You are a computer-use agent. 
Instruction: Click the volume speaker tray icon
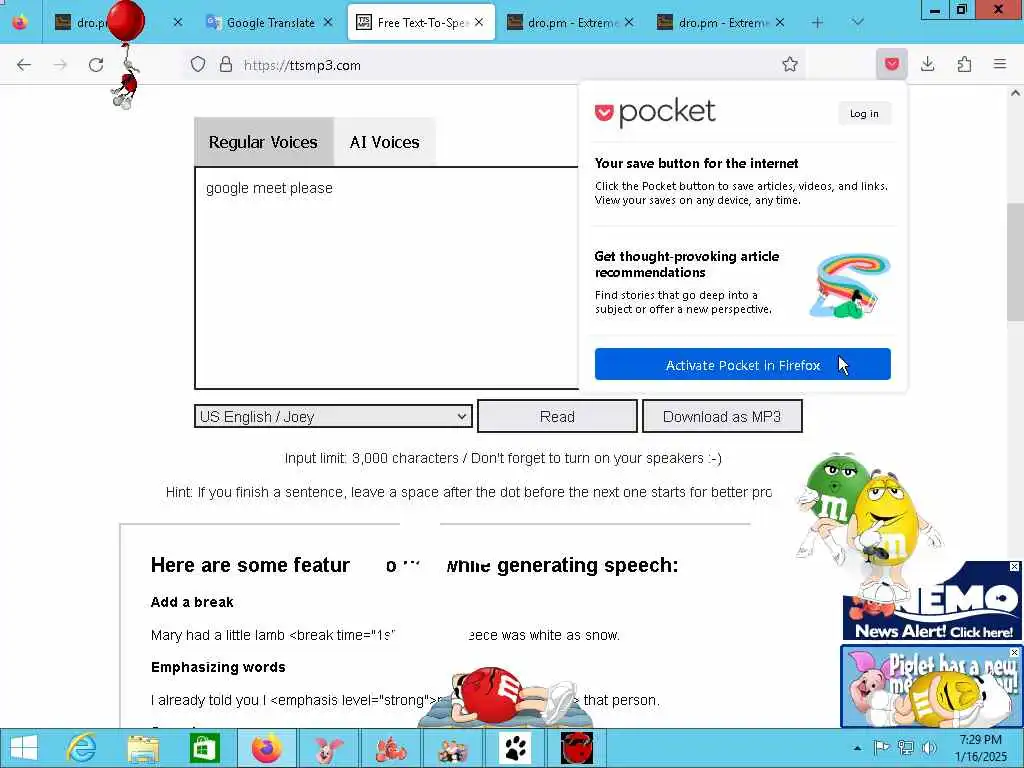pyautogui.click(x=929, y=748)
